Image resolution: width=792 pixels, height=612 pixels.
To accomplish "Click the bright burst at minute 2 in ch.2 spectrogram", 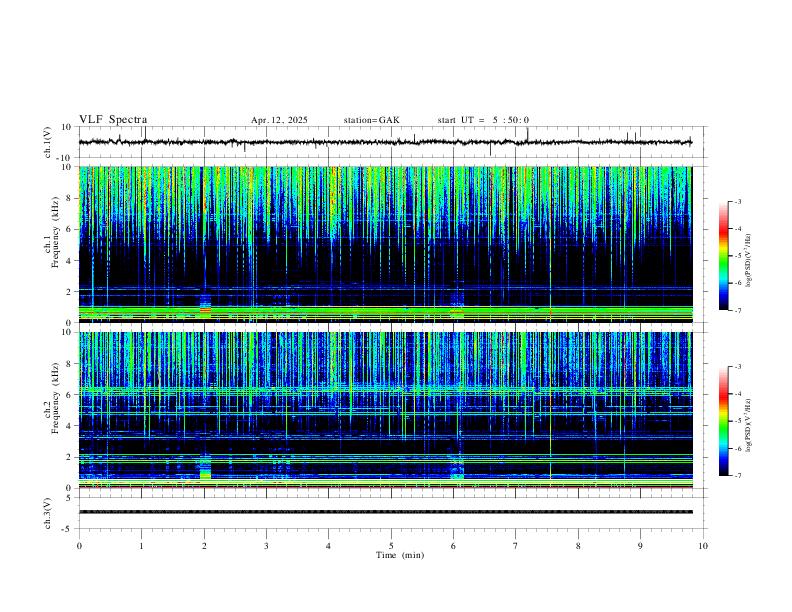I will tap(206, 468).
